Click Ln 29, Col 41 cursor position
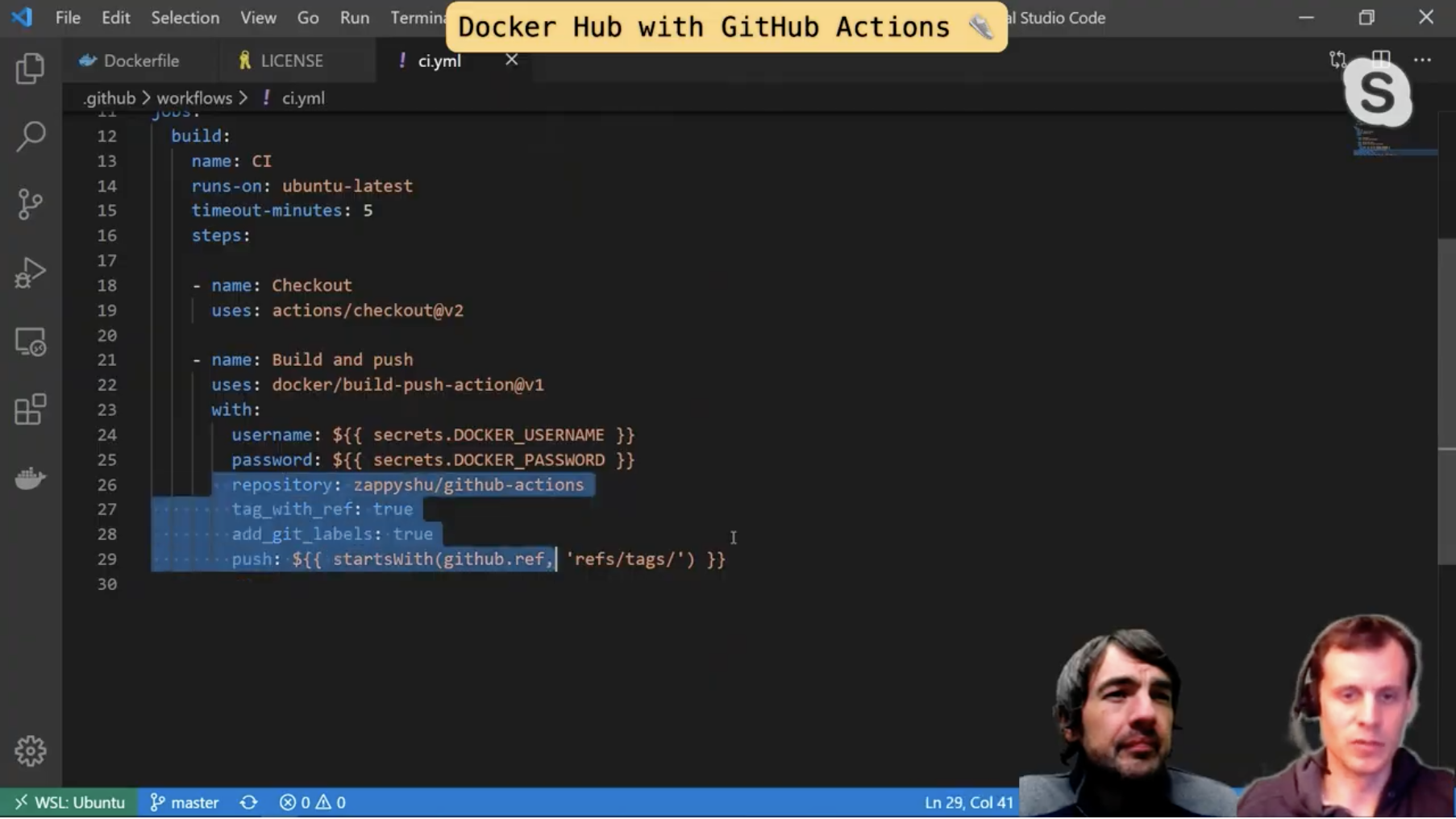The width and height of the screenshot is (1456, 819). 969,802
